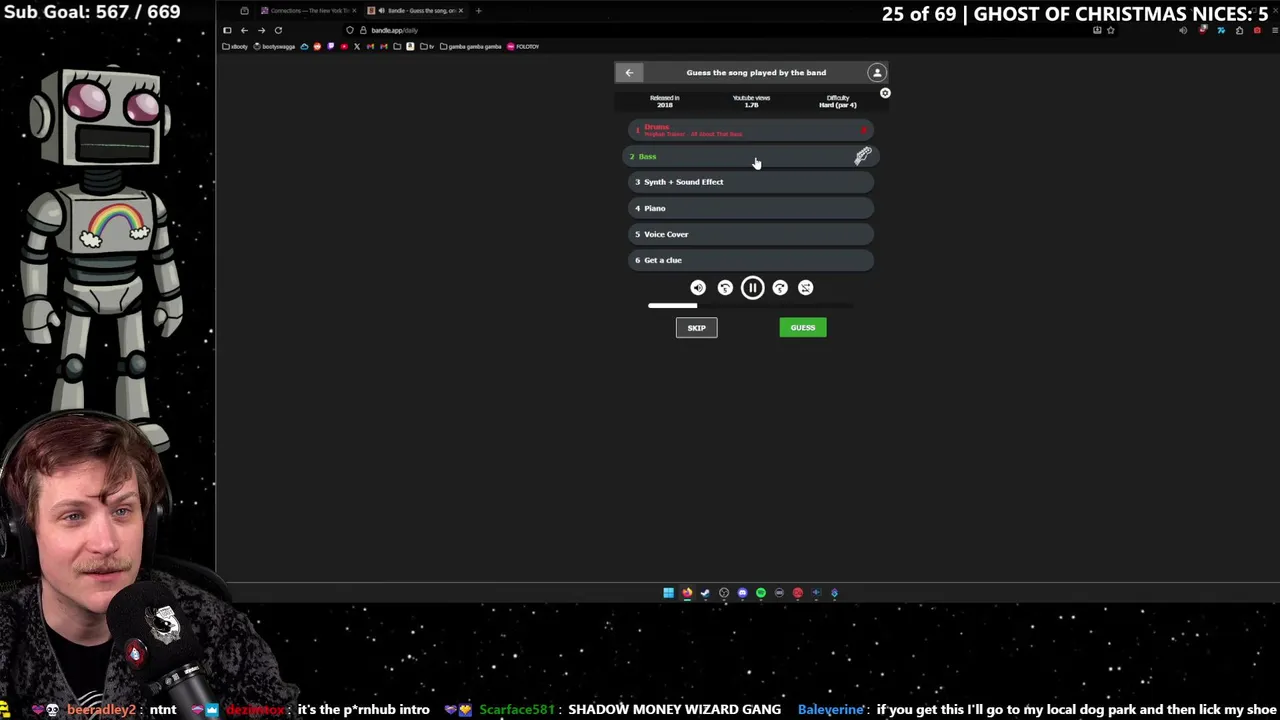Open the sidebar toggle icon in browser
The height and width of the screenshot is (720, 1280).
(x=227, y=30)
